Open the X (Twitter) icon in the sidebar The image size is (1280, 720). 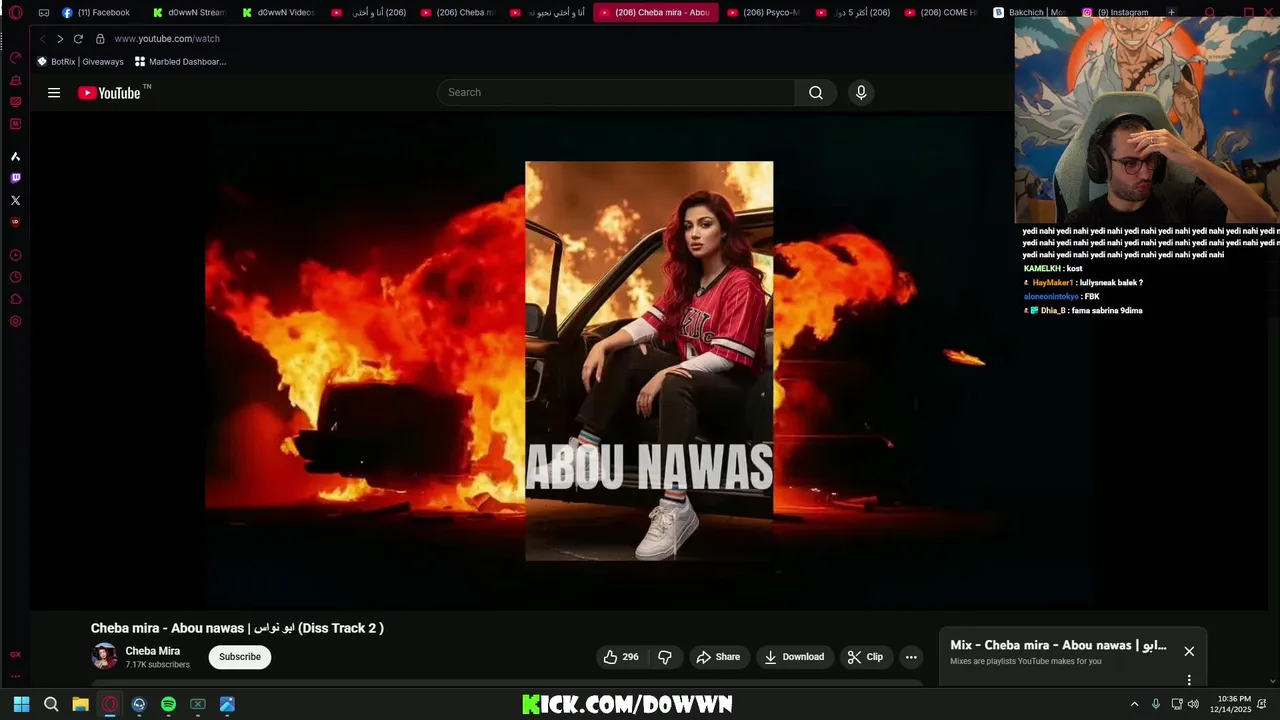point(15,200)
